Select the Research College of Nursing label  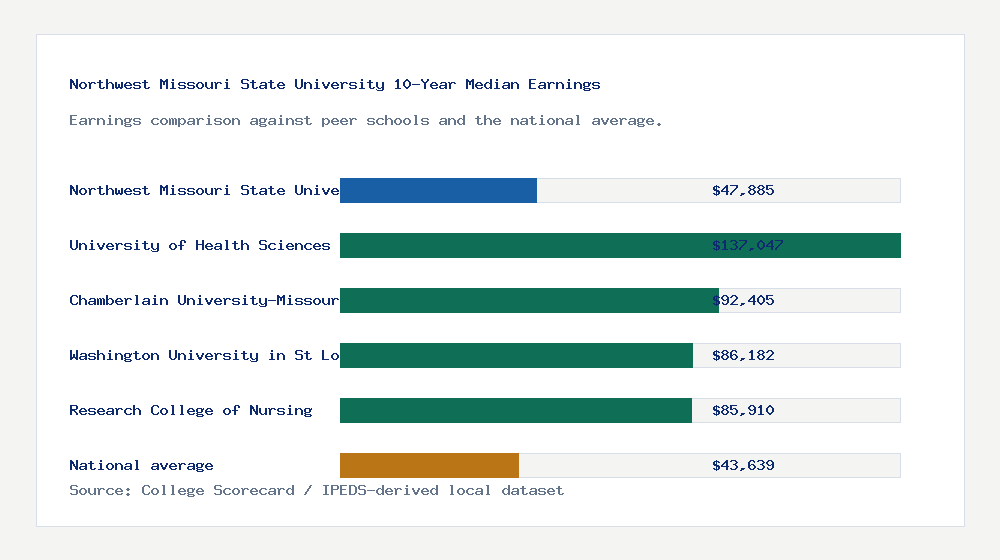(x=191, y=410)
